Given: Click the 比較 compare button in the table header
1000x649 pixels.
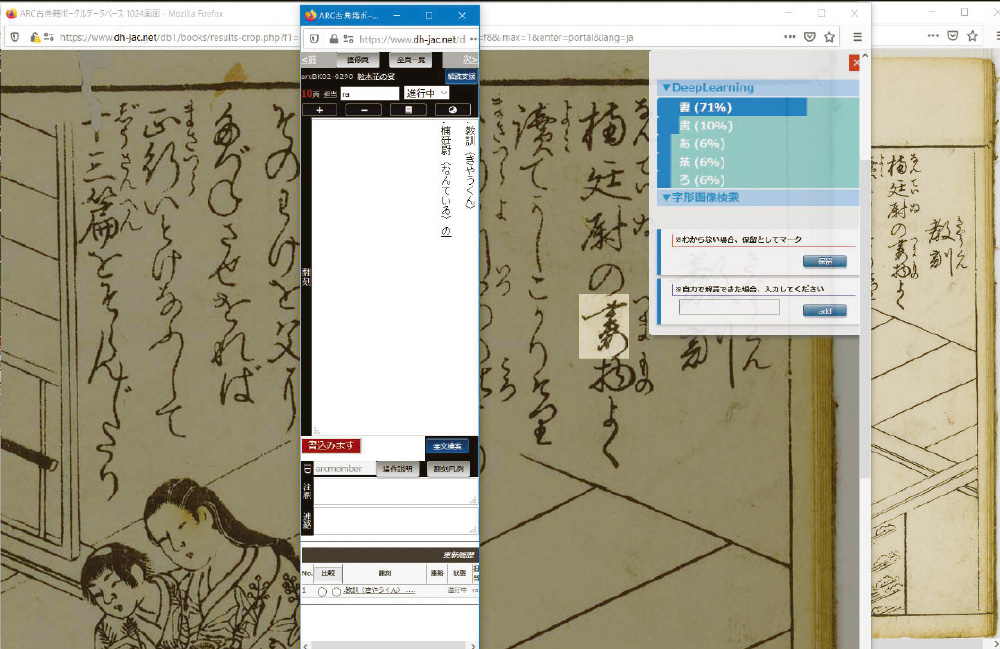Looking at the screenshot, I should (x=328, y=573).
